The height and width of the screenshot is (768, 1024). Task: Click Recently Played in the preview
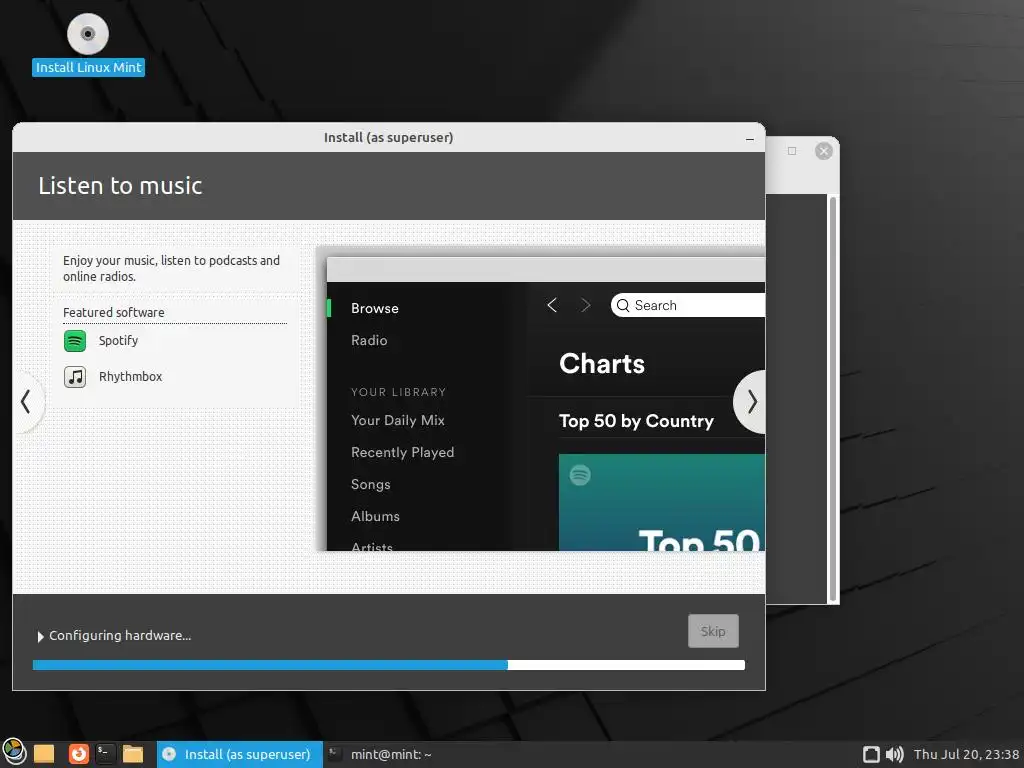point(402,453)
